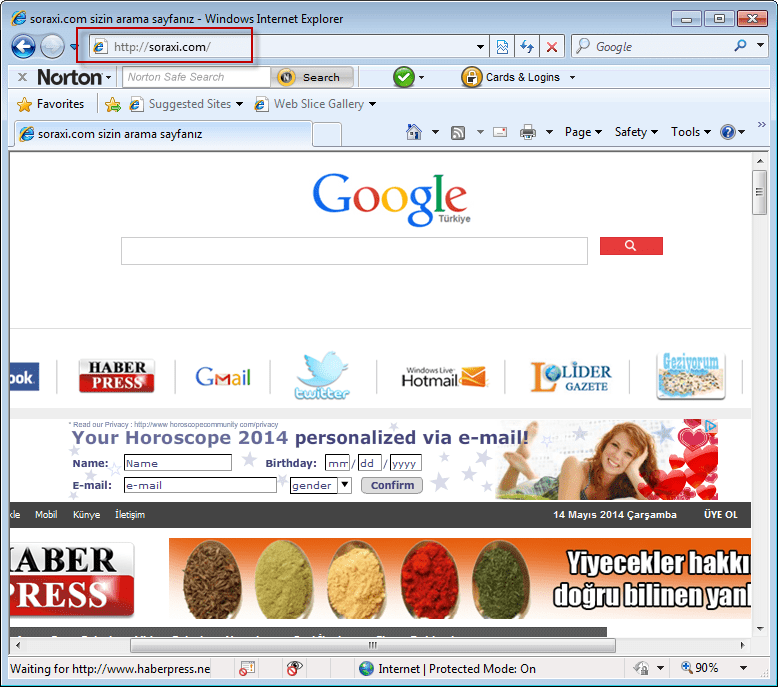
Task: Expand the Home icon dropdown arrow
Action: click(x=435, y=132)
